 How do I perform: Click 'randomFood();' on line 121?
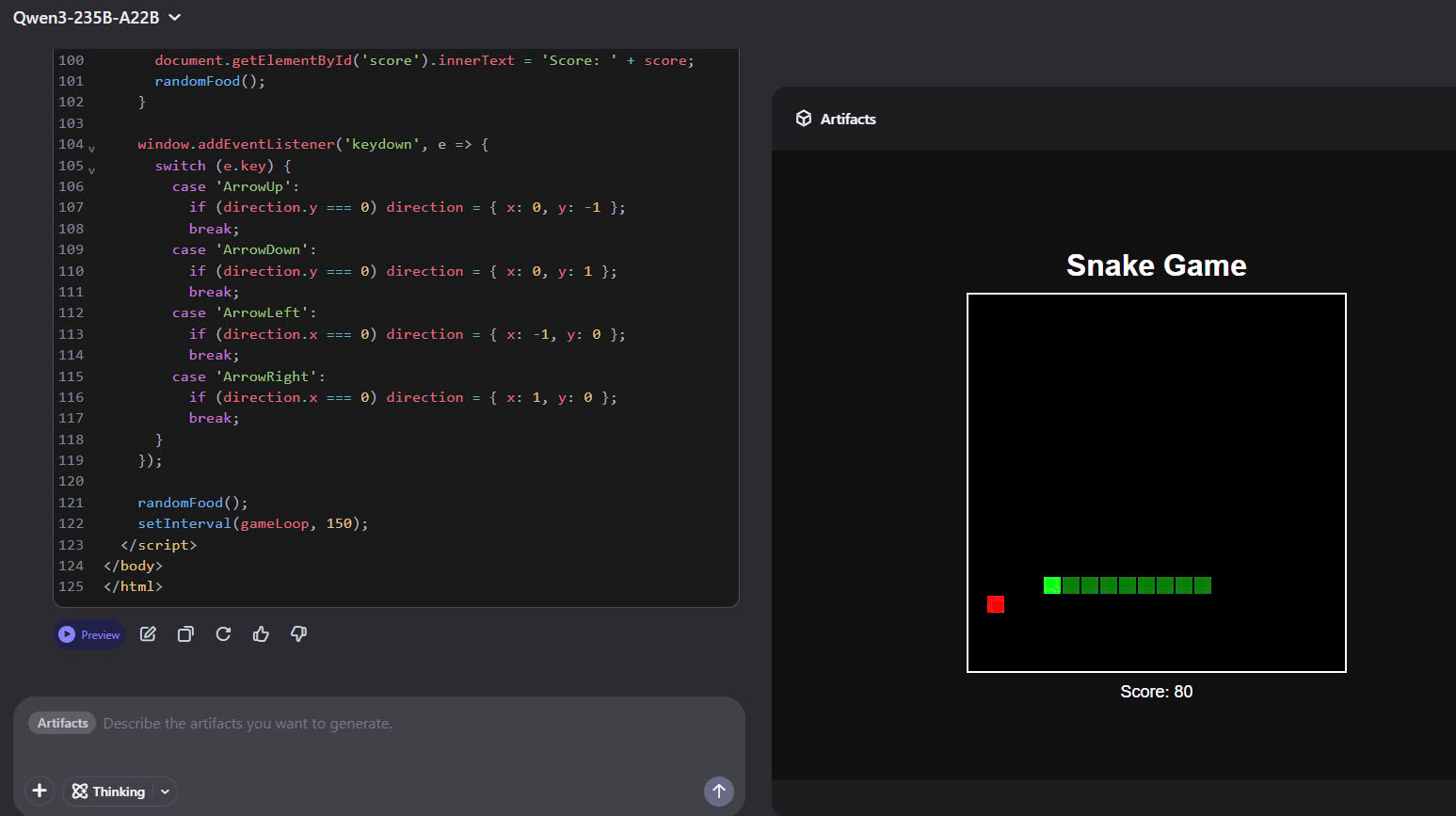click(193, 503)
